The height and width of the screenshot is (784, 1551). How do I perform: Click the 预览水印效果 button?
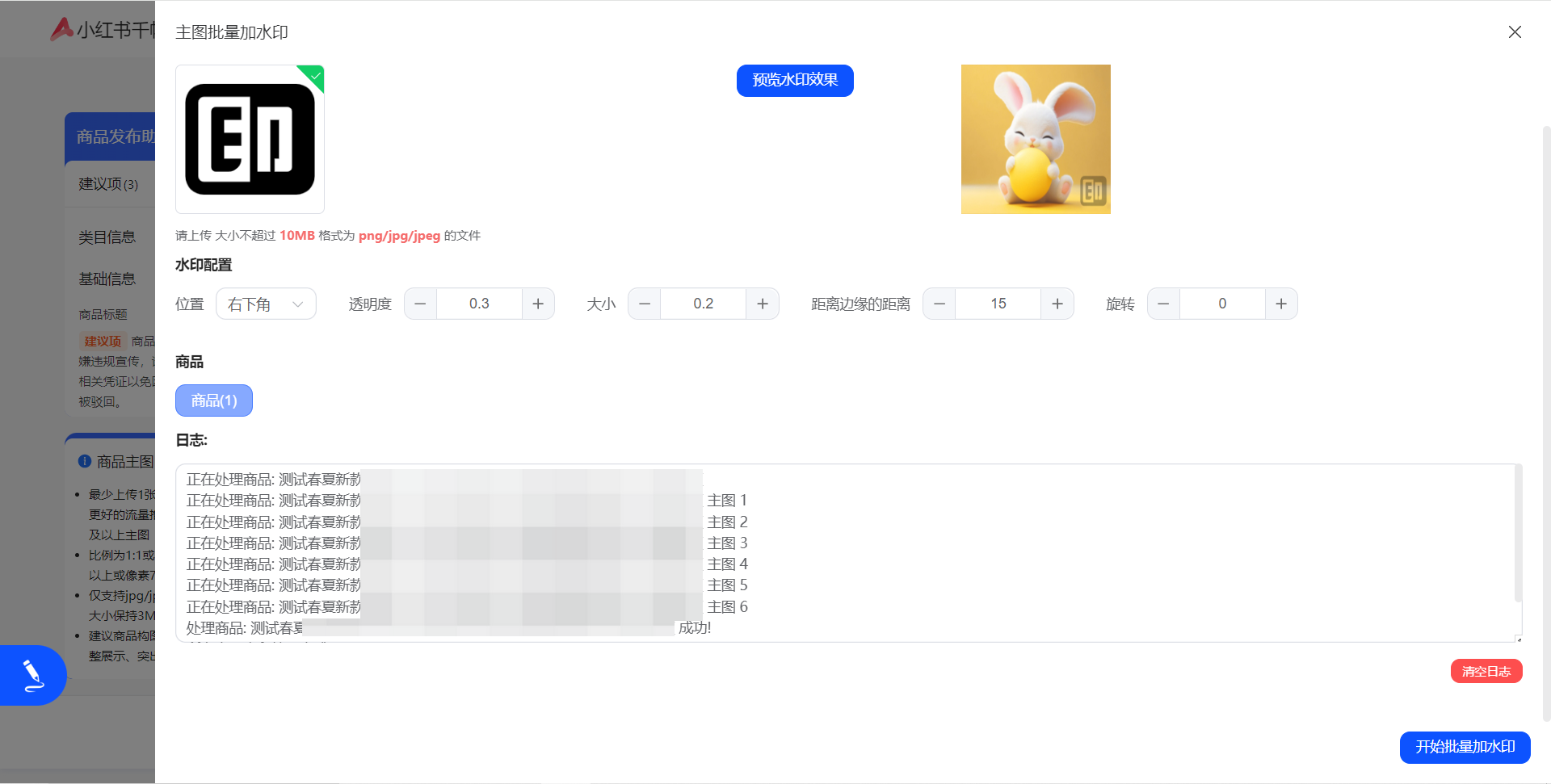(795, 81)
